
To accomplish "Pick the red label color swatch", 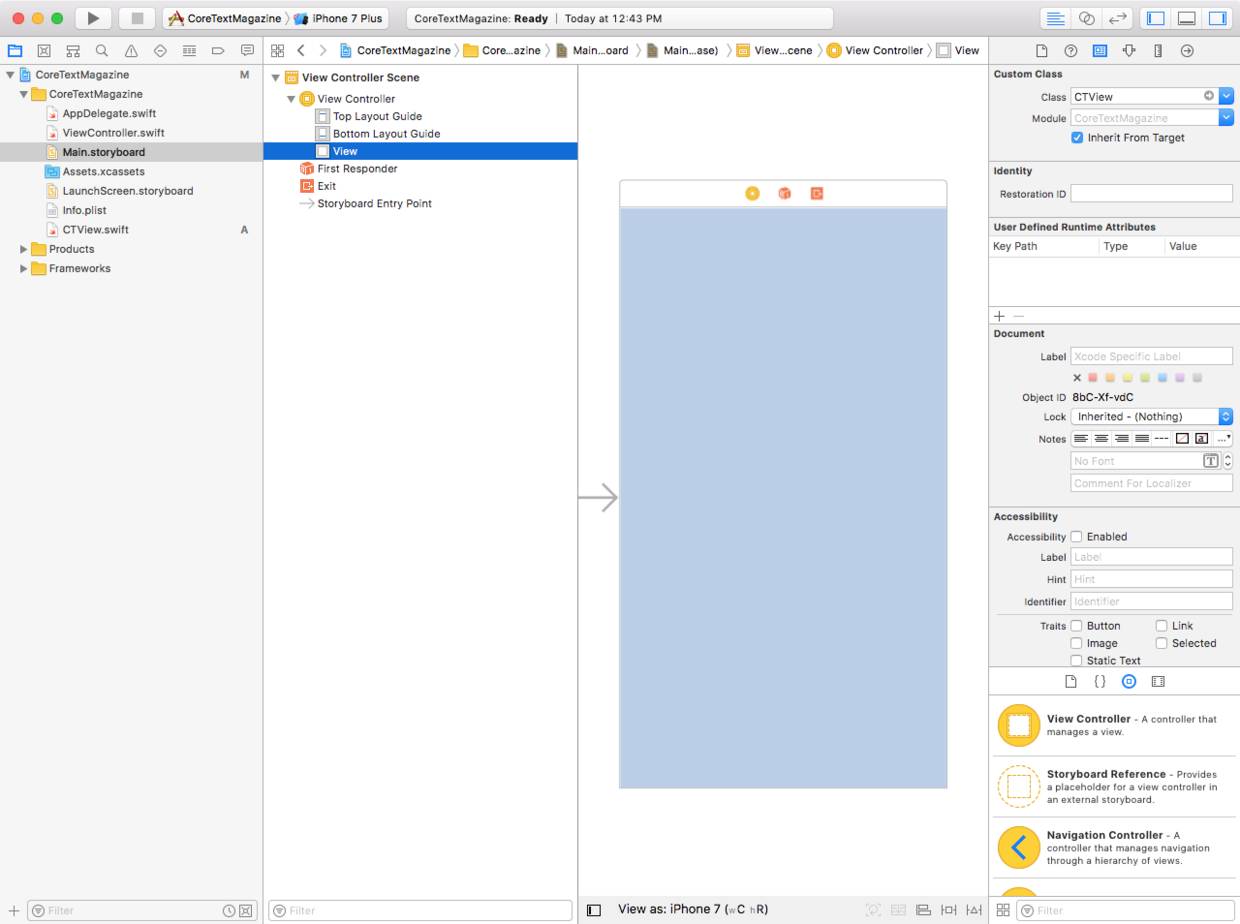I will pos(1093,378).
